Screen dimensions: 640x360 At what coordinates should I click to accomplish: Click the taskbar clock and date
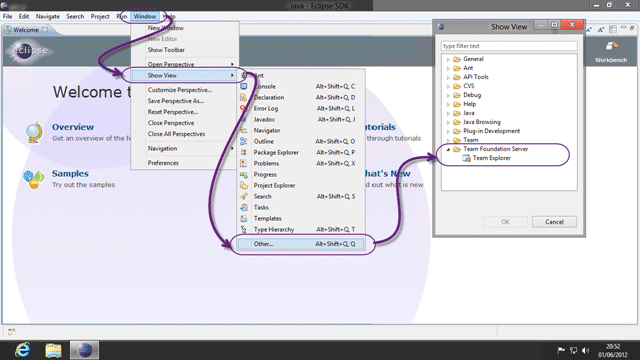tap(613, 350)
